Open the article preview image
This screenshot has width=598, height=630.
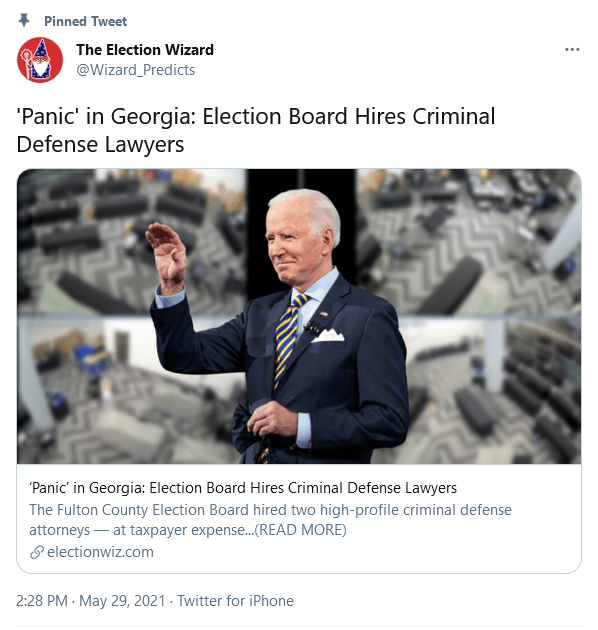click(299, 316)
